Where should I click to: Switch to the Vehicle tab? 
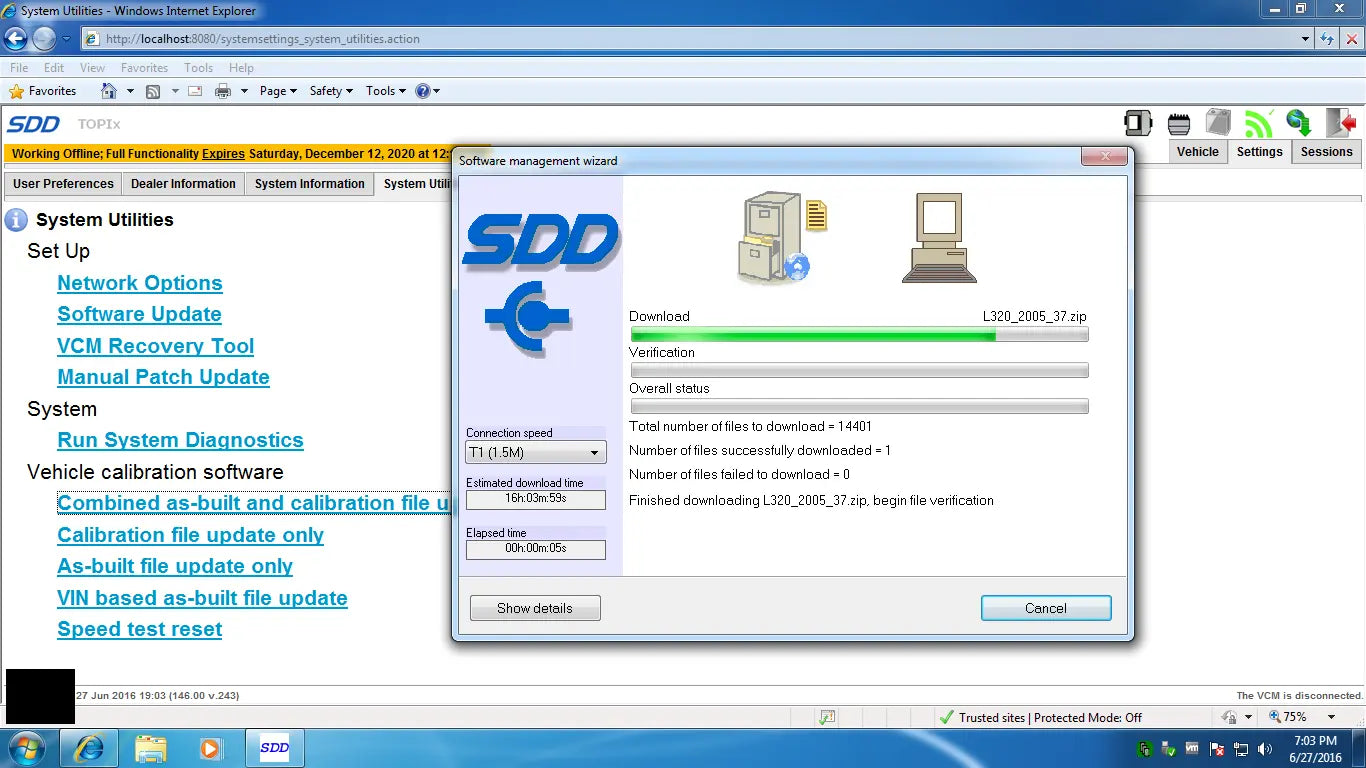(x=1197, y=152)
